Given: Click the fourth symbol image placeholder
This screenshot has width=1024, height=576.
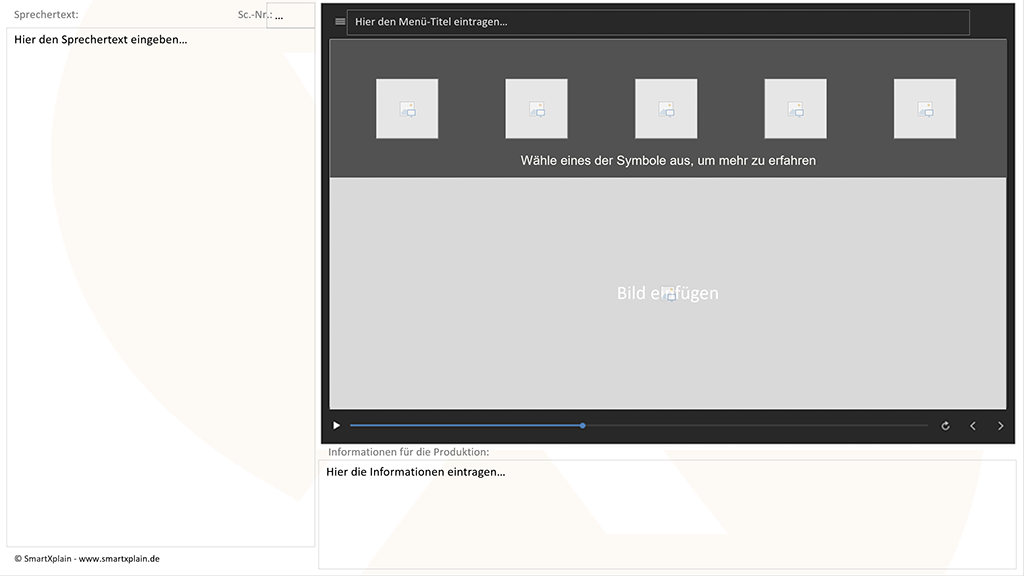Looking at the screenshot, I should tap(795, 109).
